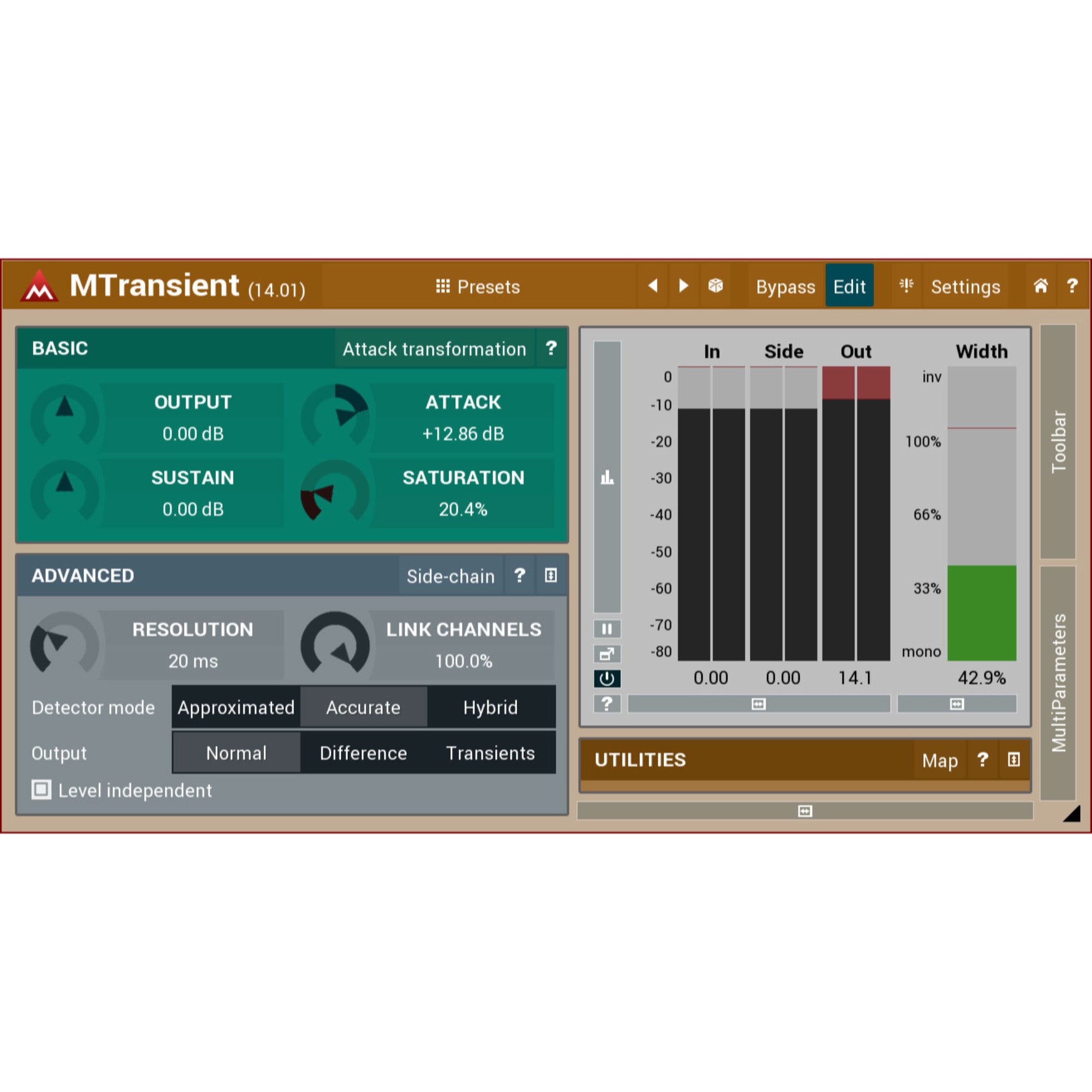Click the bottom expander bar below UTILITIES
The image size is (1092, 1092).
pyautogui.click(x=805, y=811)
